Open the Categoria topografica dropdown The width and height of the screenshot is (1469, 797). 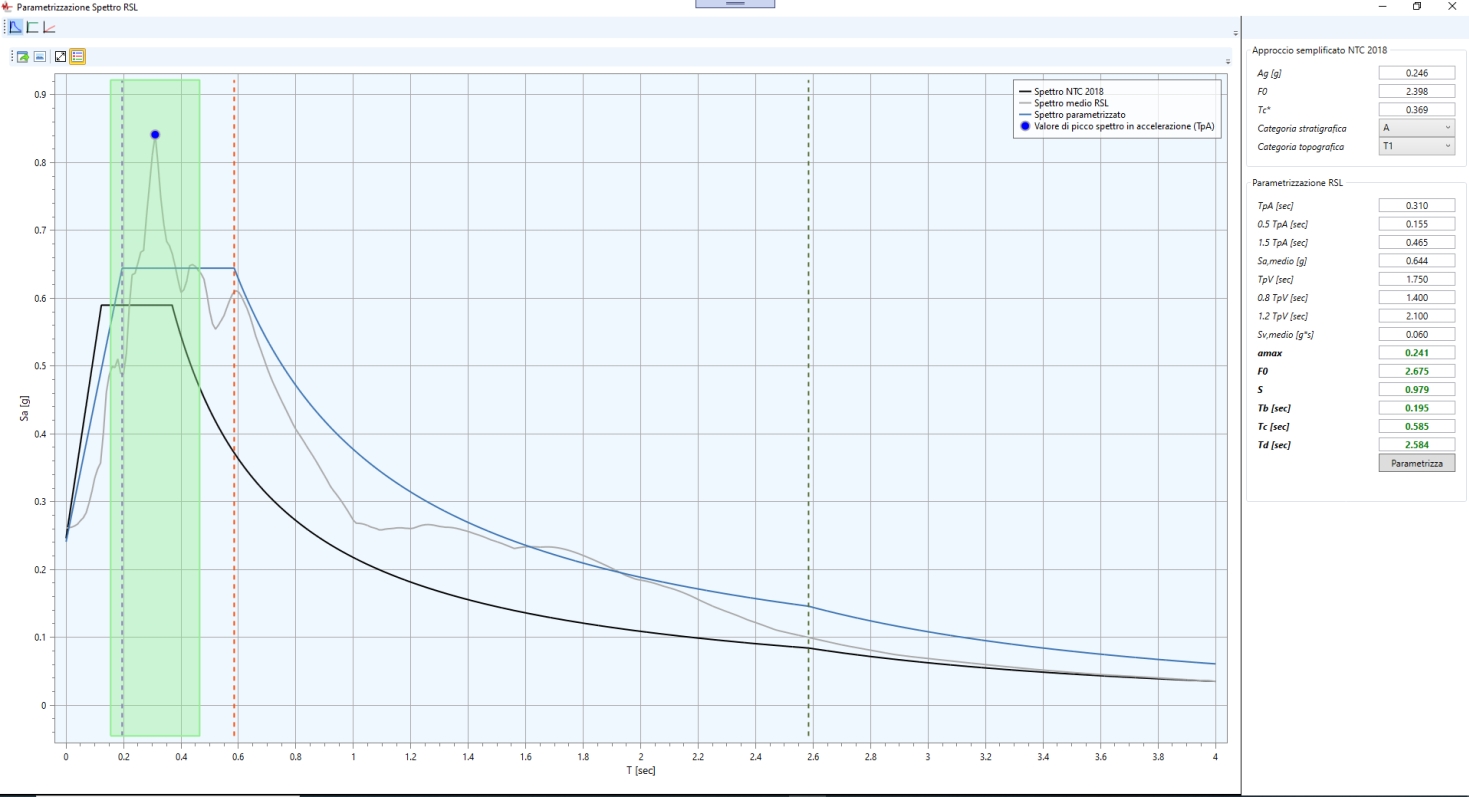click(x=1417, y=146)
